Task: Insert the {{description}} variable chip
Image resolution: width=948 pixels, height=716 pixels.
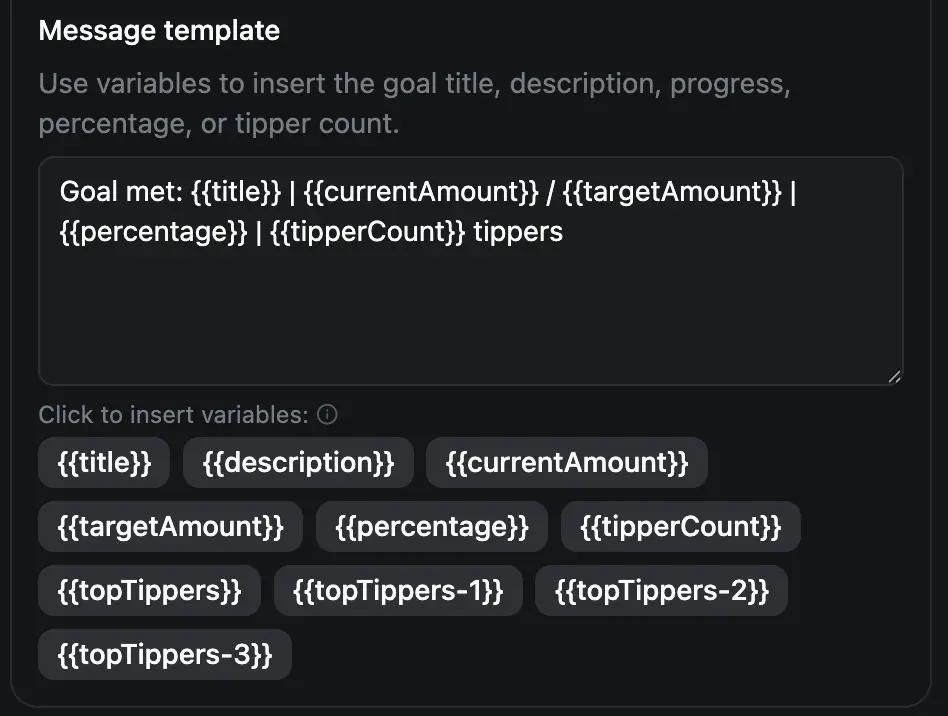Action: click(299, 463)
